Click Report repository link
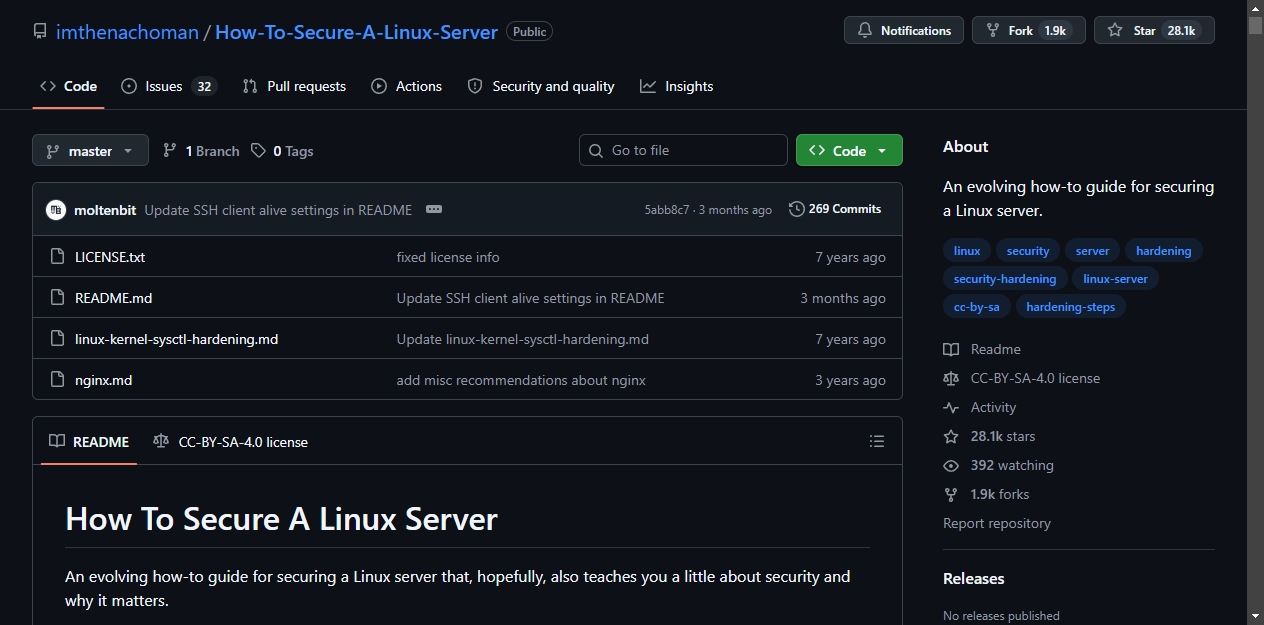This screenshot has width=1264, height=625. click(x=997, y=523)
